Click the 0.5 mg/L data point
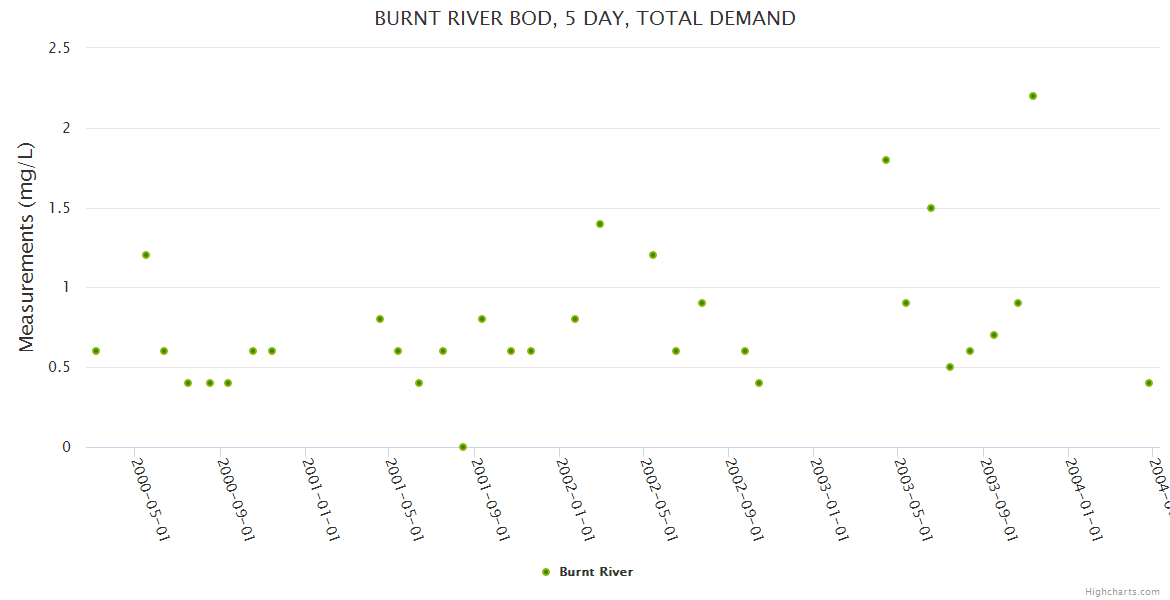This screenshot has width=1170, height=600. coord(950,367)
